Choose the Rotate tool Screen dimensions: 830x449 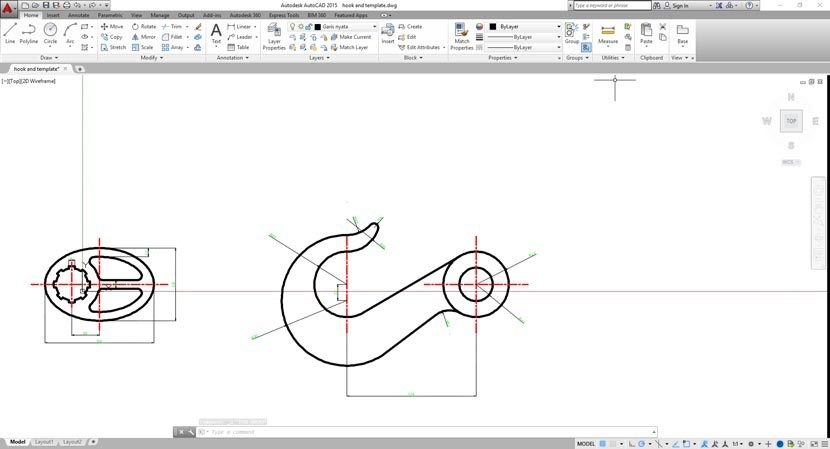144,26
